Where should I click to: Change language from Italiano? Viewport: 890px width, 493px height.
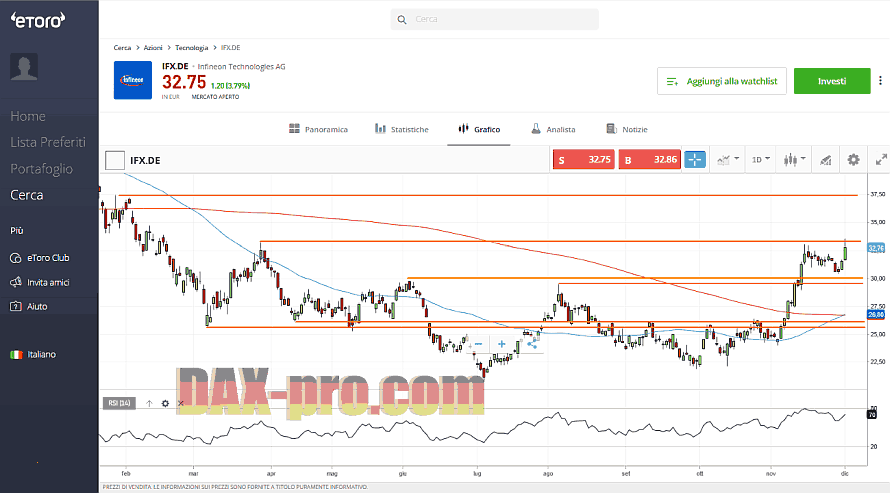tap(41, 354)
